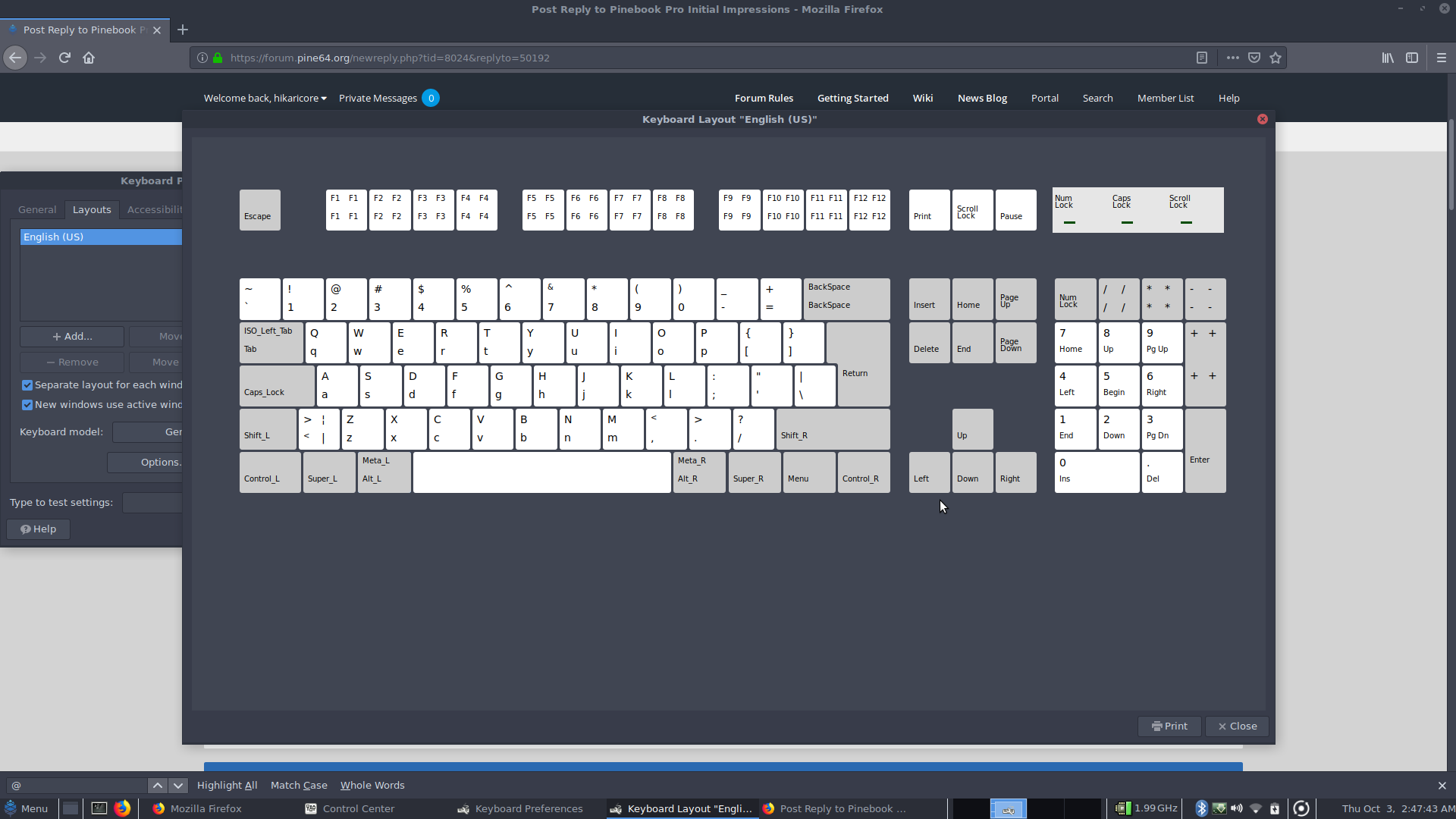
Task: Open a new Firefox tab
Action: 183,30
